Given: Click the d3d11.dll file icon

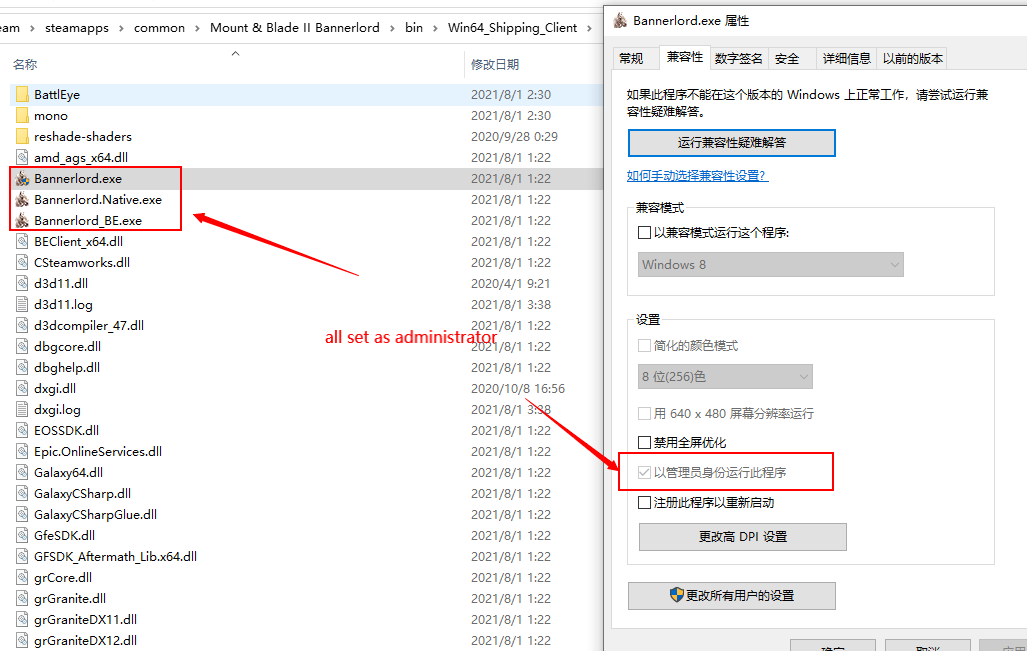Looking at the screenshot, I should (22, 283).
